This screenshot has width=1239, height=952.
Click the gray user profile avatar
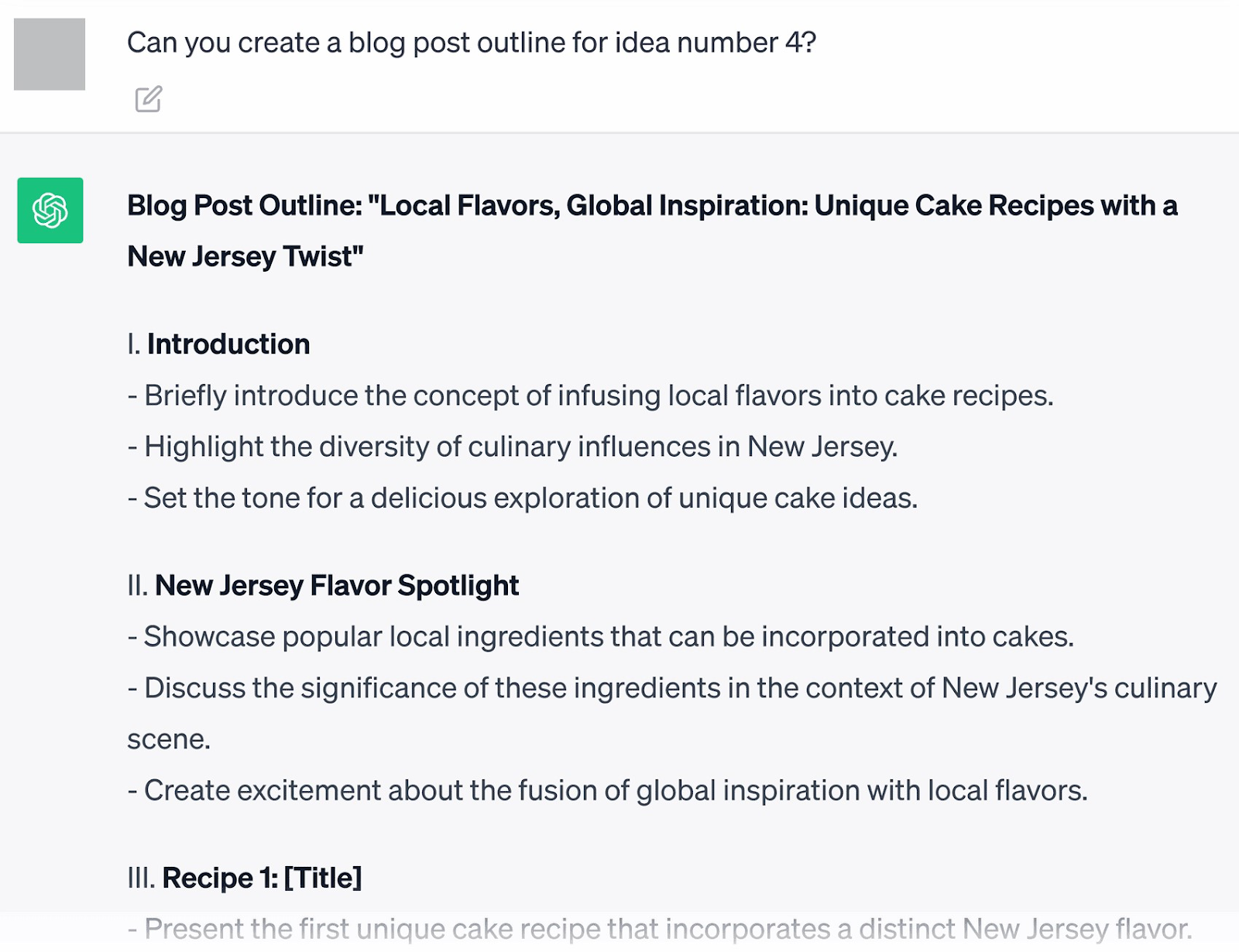pyautogui.click(x=50, y=54)
